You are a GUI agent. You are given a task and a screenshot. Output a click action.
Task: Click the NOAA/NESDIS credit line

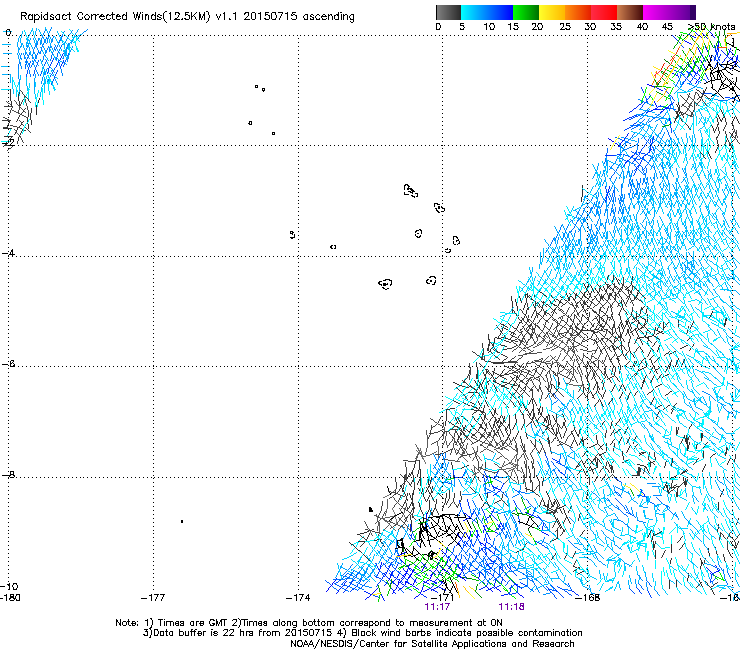pos(432,644)
